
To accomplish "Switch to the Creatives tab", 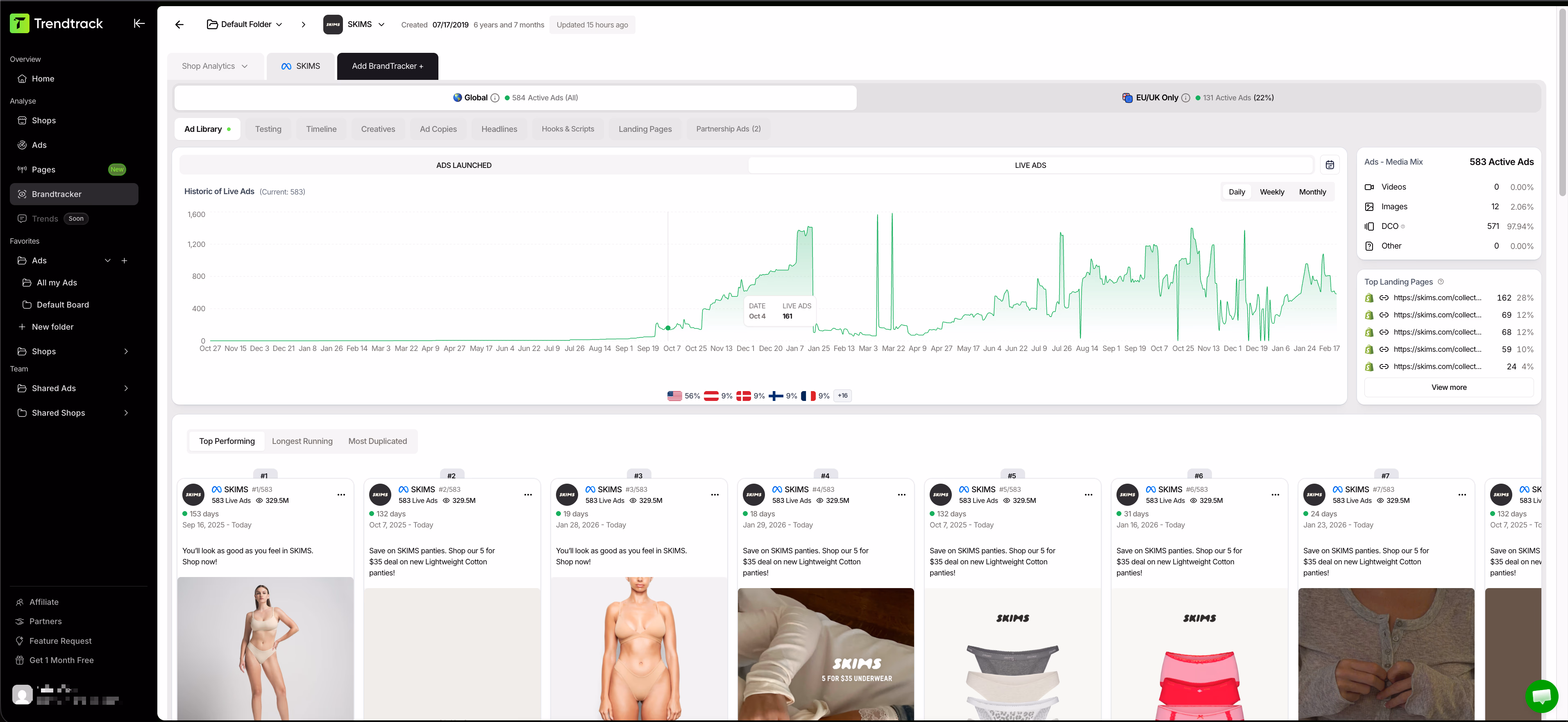I will click(x=378, y=128).
